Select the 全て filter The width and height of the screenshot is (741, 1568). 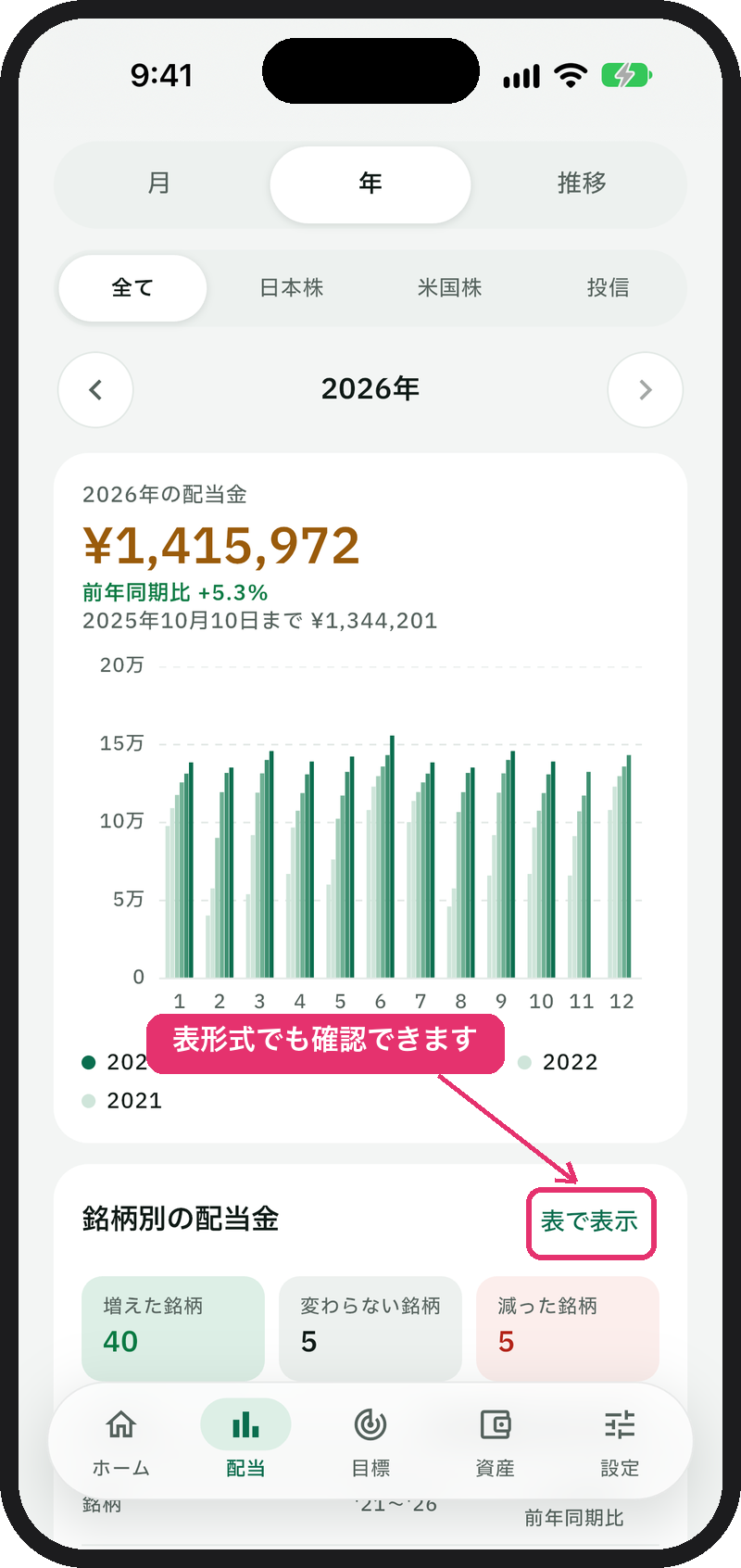[x=132, y=288]
